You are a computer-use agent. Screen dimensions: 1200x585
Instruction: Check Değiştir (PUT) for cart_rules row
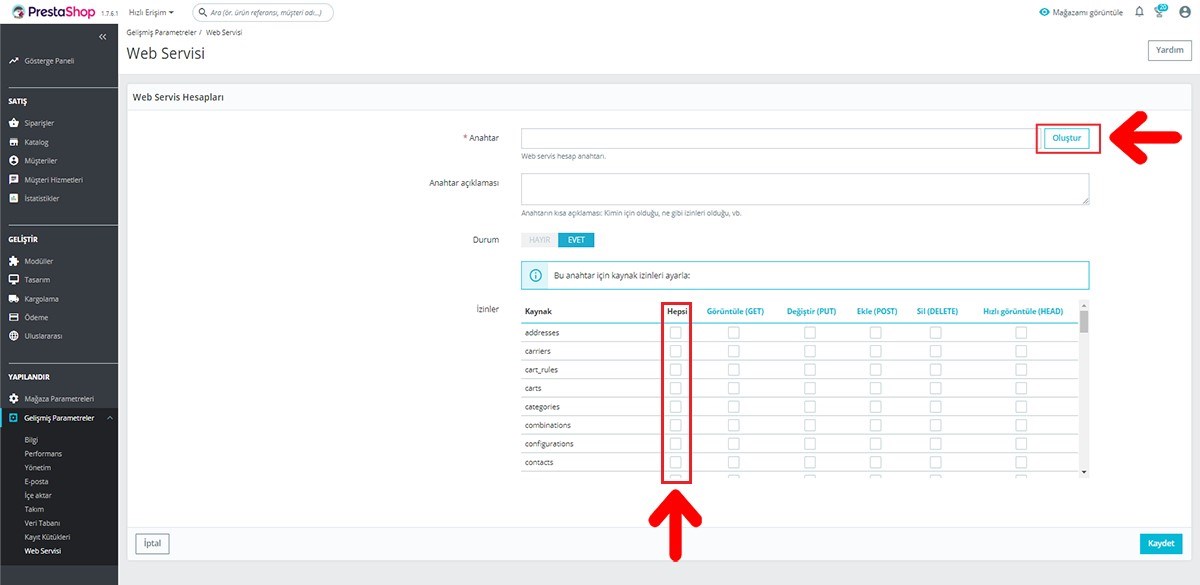(x=810, y=369)
